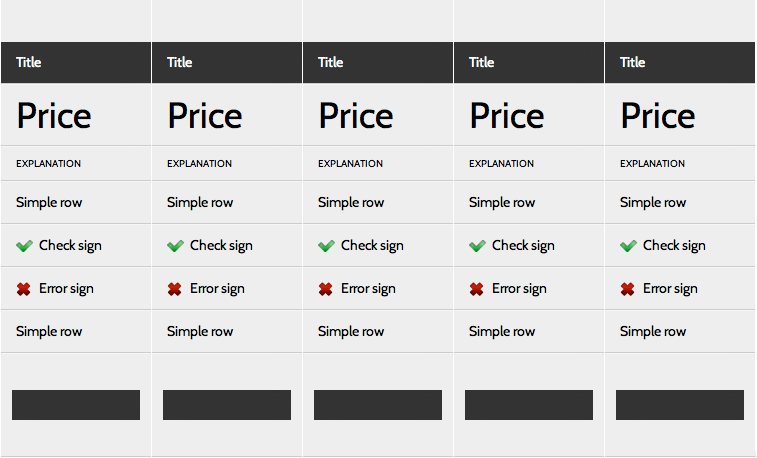Select the Title header of the first column
757x458 pixels.
coord(29,62)
